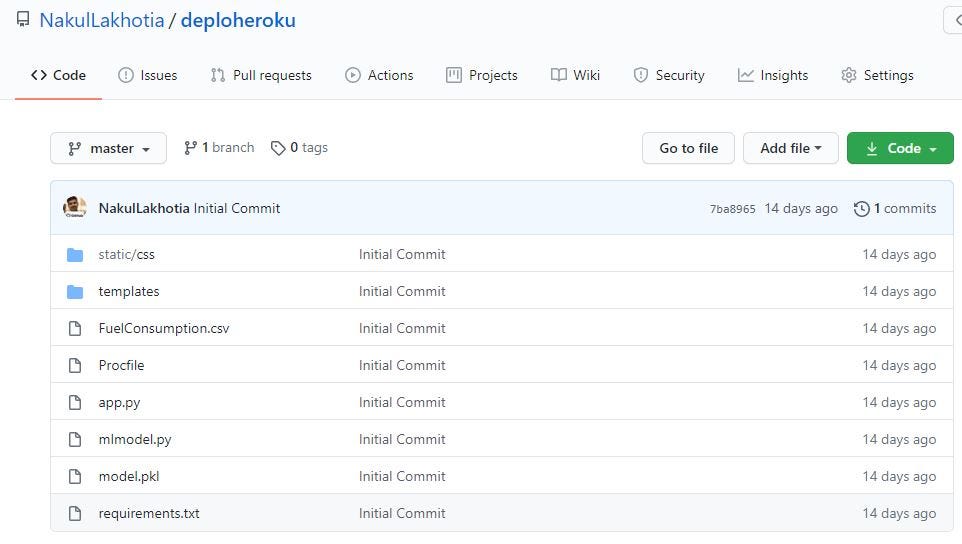Go to the Insights tab
The width and height of the screenshot is (962, 544).
(772, 75)
